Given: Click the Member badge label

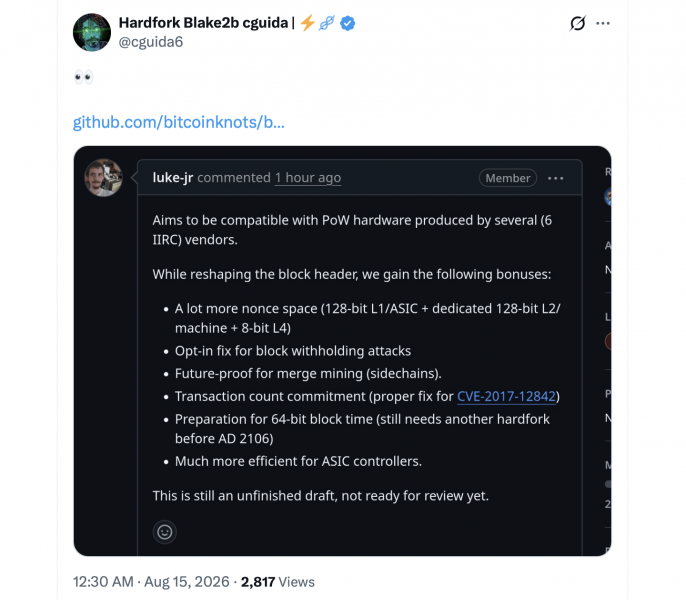Looking at the screenshot, I should (508, 178).
